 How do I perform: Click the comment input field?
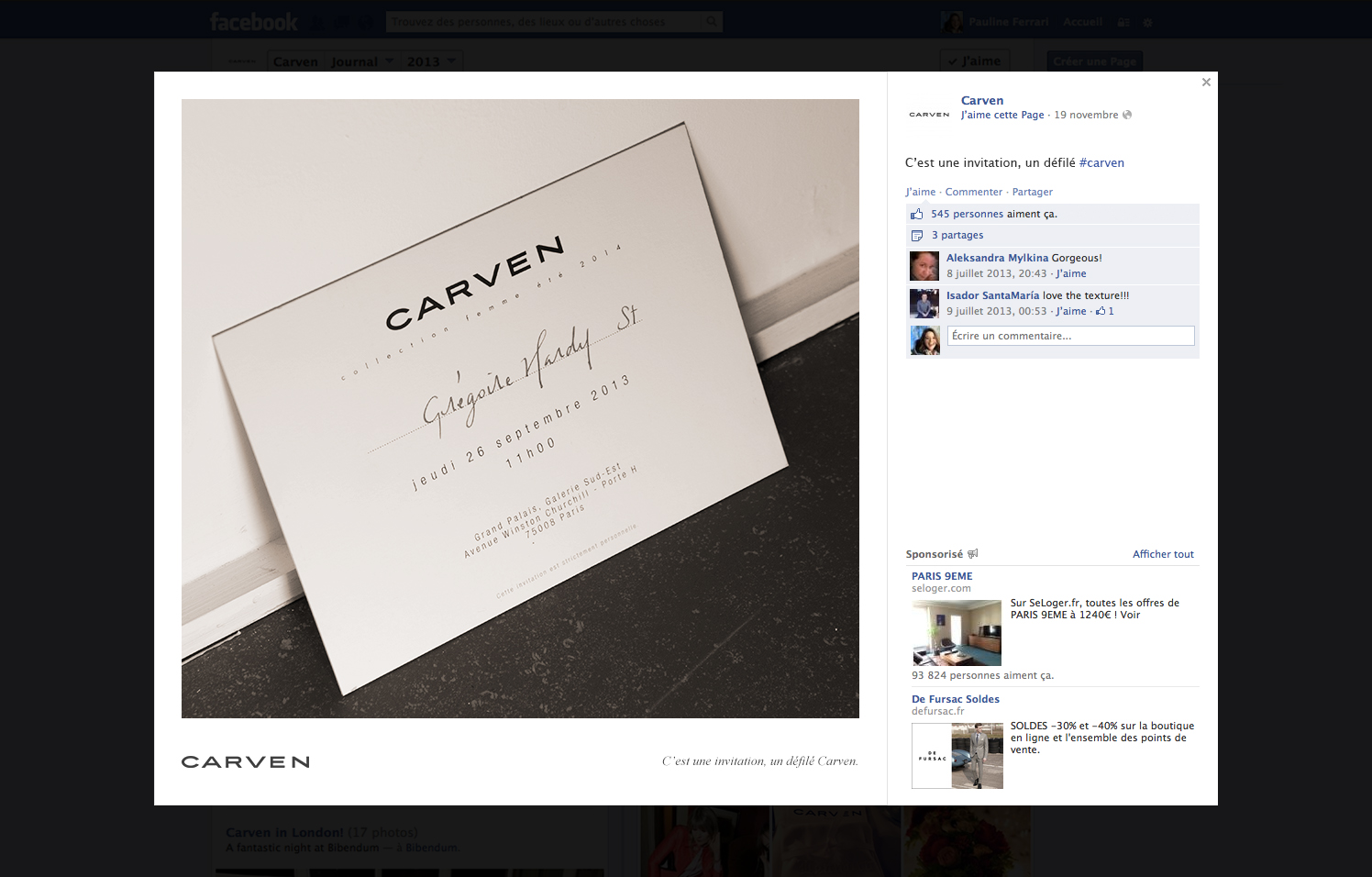[x=1070, y=336]
